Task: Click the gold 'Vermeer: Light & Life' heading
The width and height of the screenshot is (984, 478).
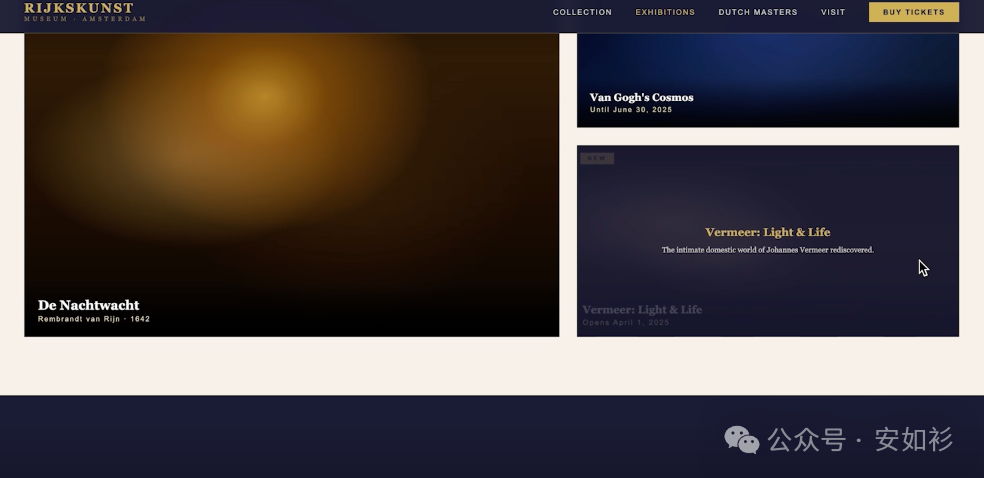Action: pos(767,232)
